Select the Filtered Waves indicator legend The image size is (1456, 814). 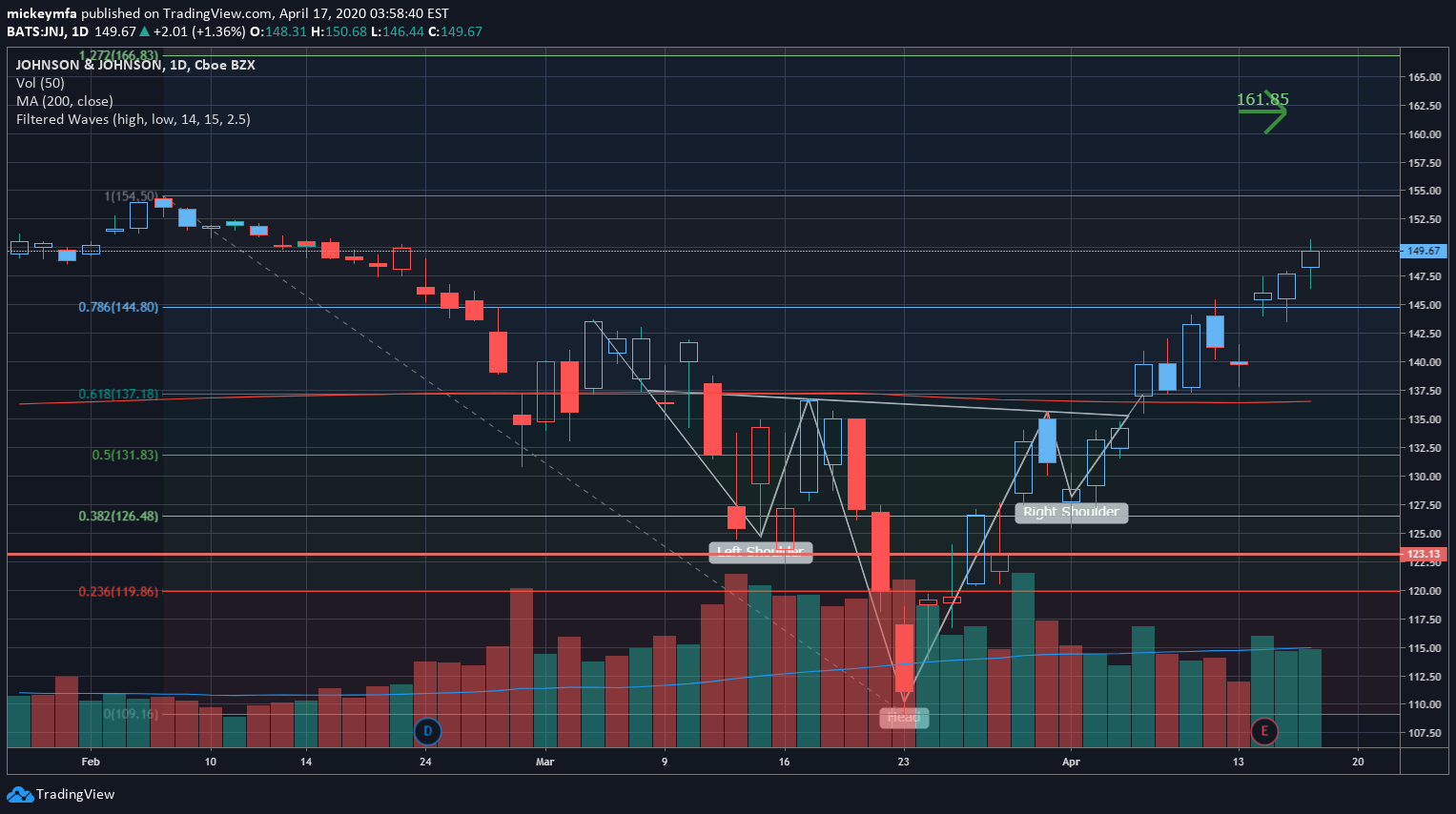pyautogui.click(x=133, y=119)
